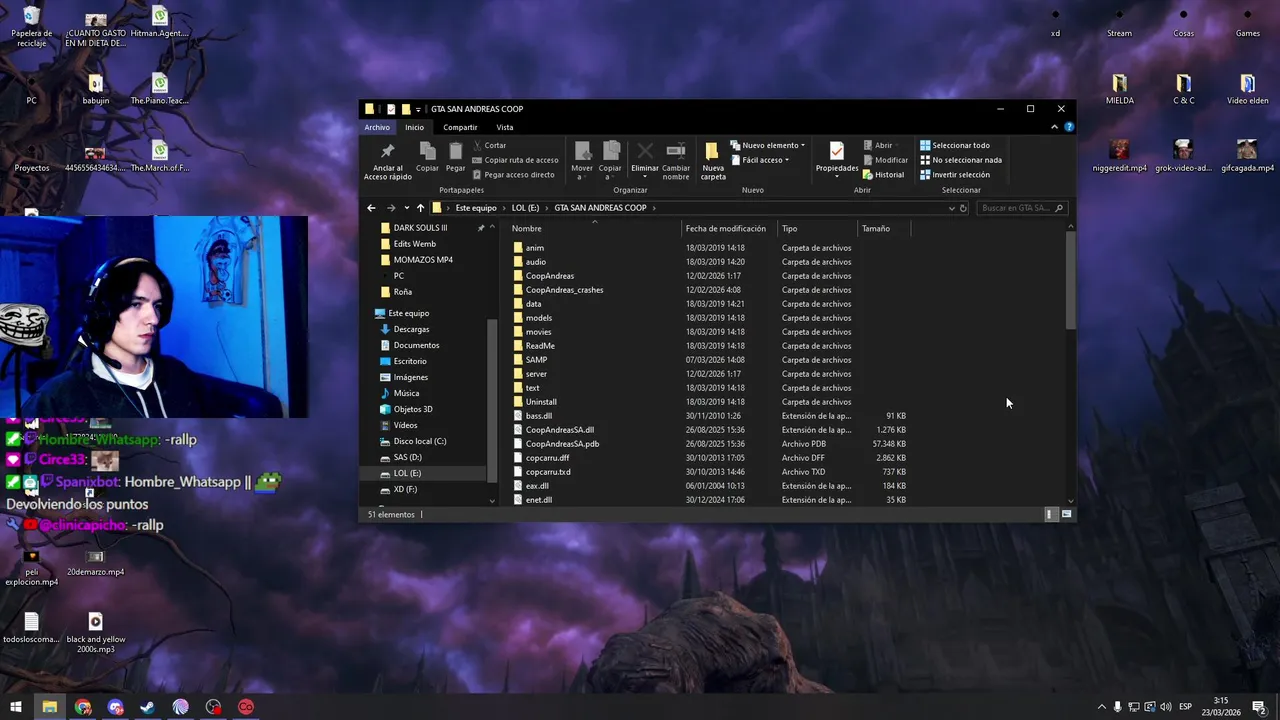
Task: Collapse the ribbon with the chevron
Action: click(x=1054, y=127)
